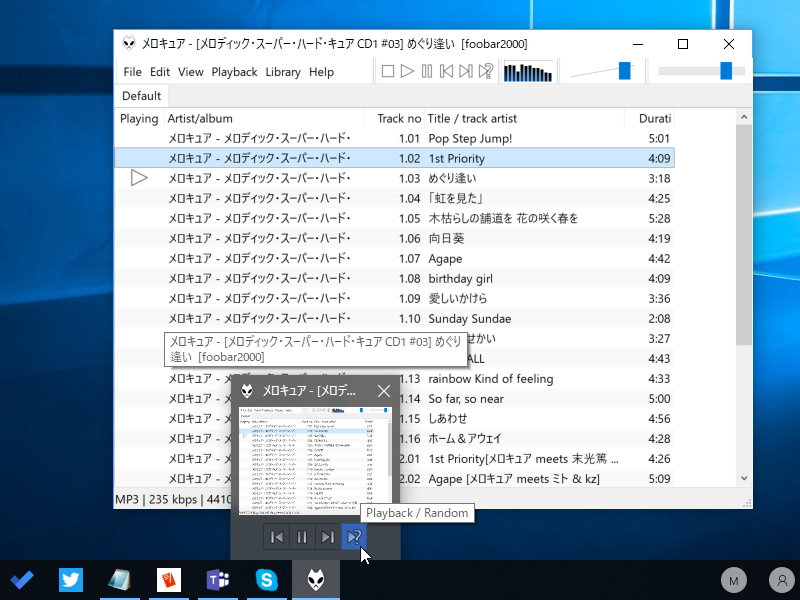Open Twitter from the taskbar
800x600 pixels.
coord(70,580)
